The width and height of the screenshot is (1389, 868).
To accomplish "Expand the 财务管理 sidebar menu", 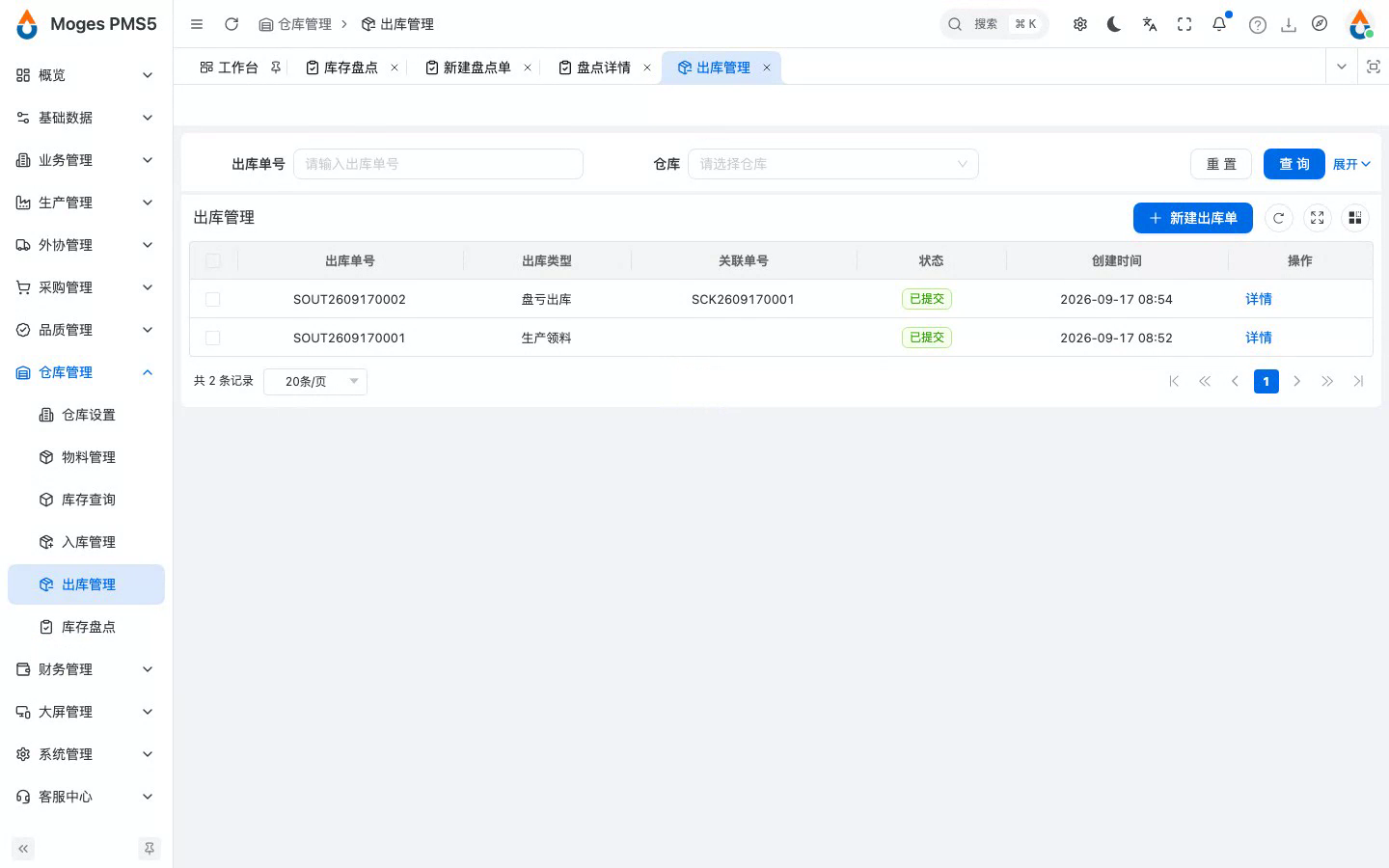I will point(86,669).
